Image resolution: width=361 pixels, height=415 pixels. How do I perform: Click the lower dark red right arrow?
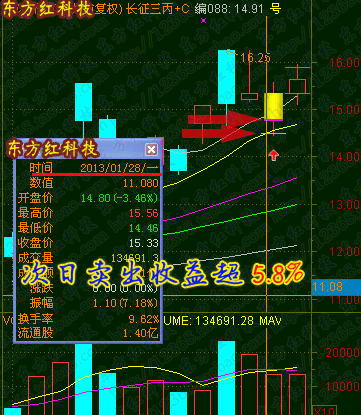pos(220,134)
